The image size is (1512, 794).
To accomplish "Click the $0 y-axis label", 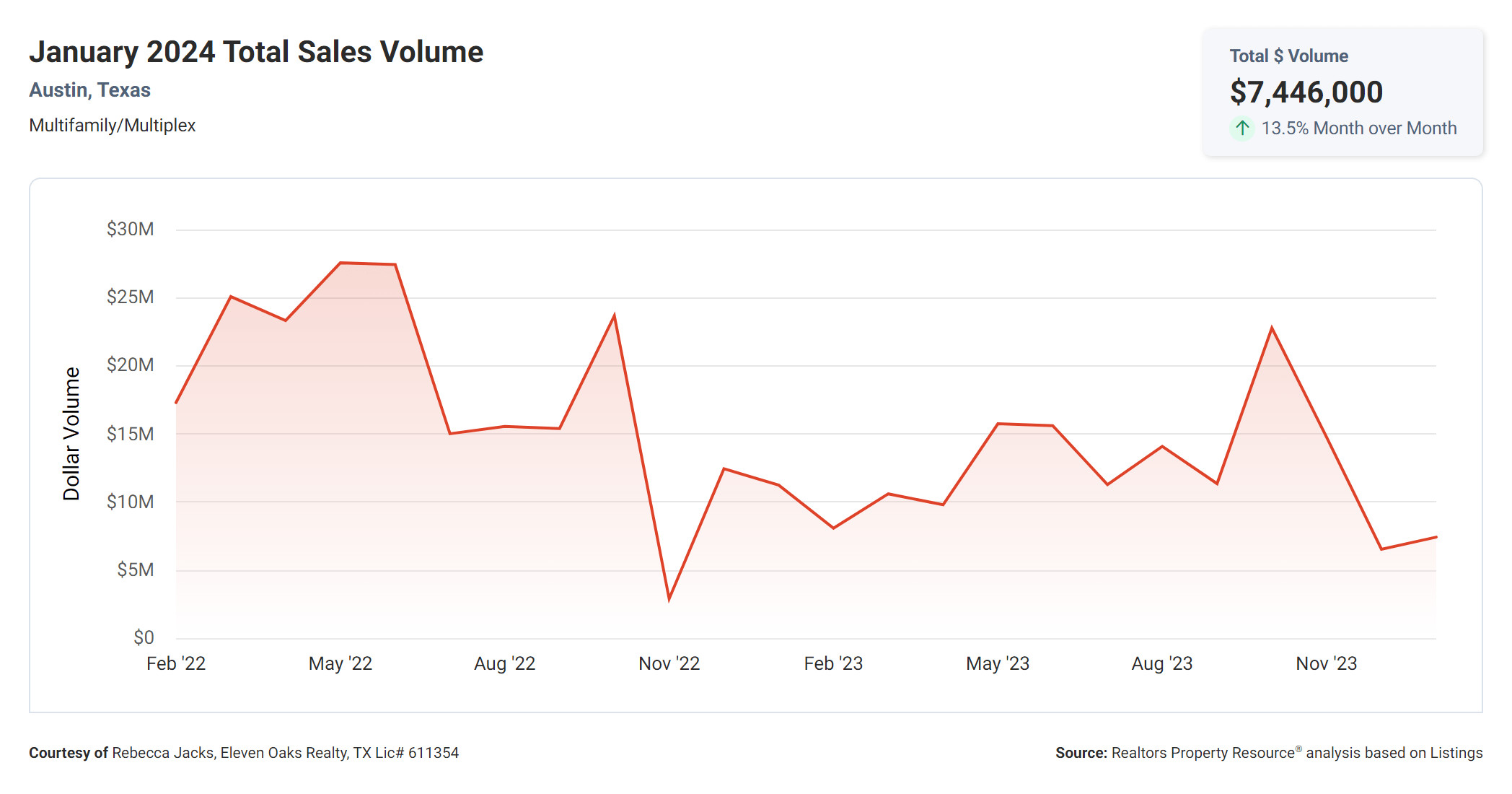I will coord(144,637).
